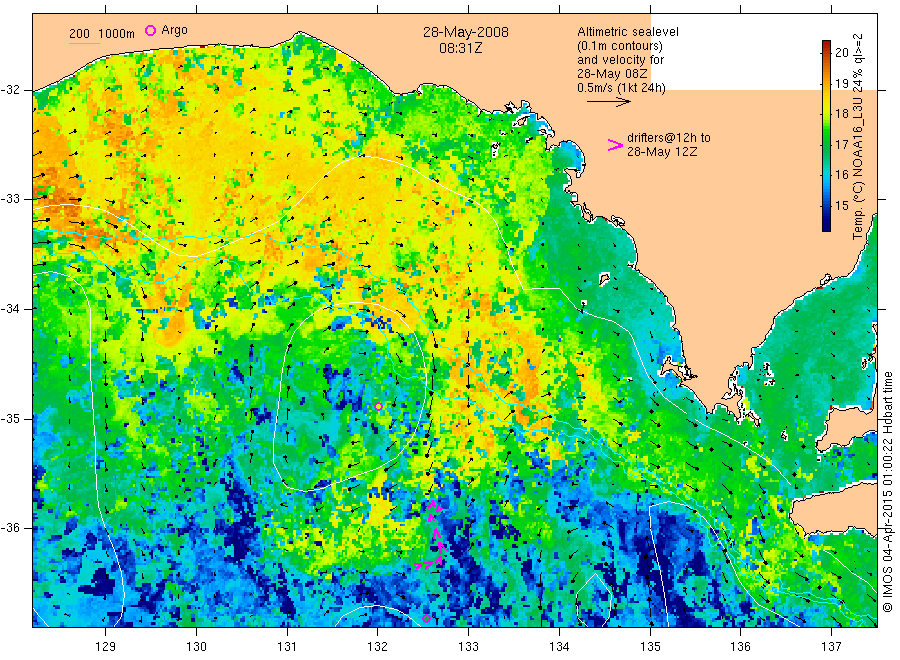Click the magenta drifter arrow symbol in legend
900x660 pixels.
pos(615,145)
